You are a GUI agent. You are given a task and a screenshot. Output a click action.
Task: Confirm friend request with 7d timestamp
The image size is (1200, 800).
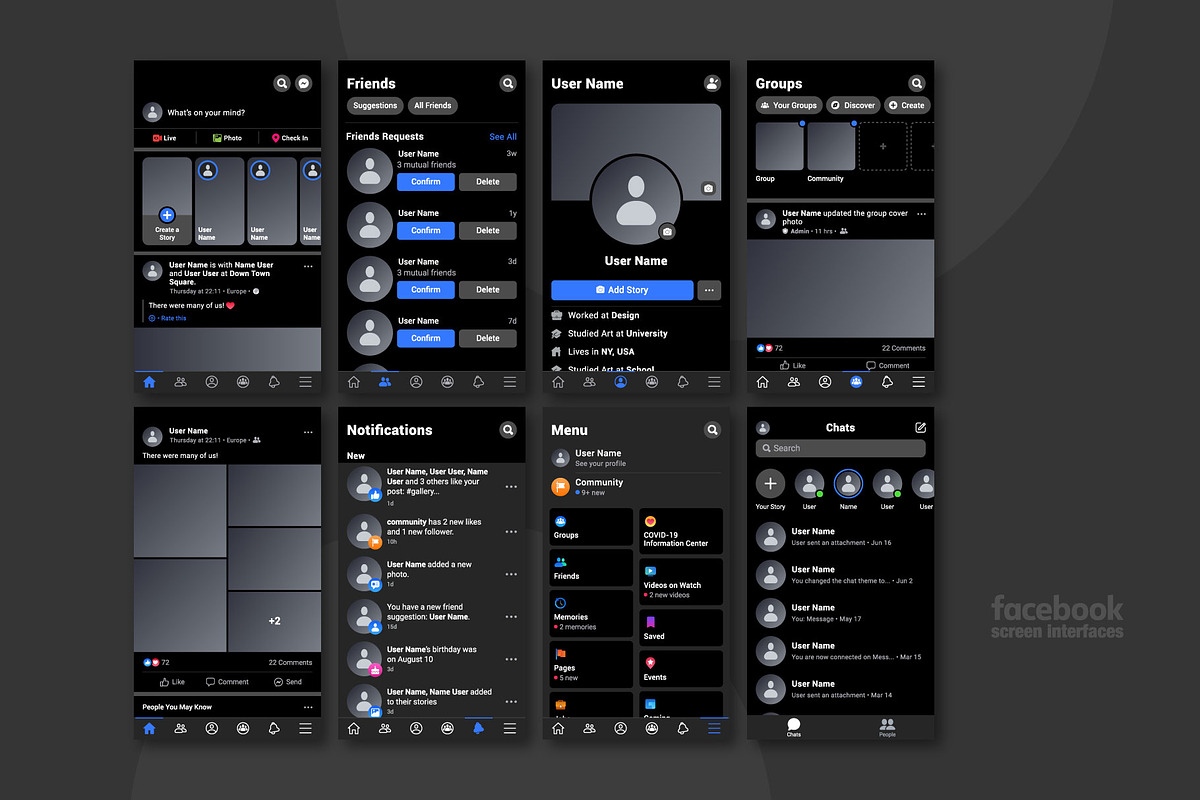(426, 338)
